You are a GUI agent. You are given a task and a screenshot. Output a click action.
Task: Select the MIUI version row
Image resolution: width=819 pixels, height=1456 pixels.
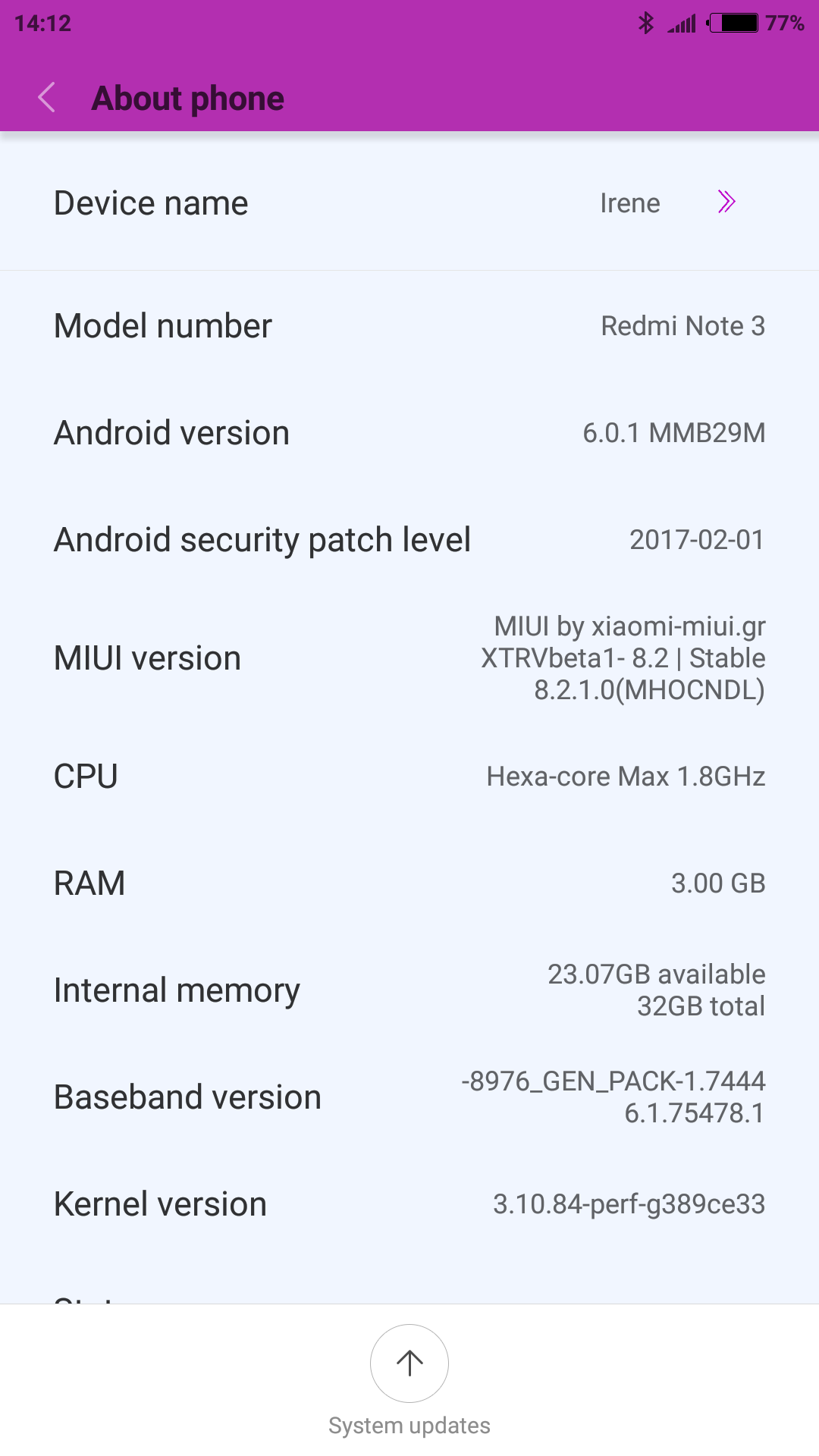coord(409,658)
